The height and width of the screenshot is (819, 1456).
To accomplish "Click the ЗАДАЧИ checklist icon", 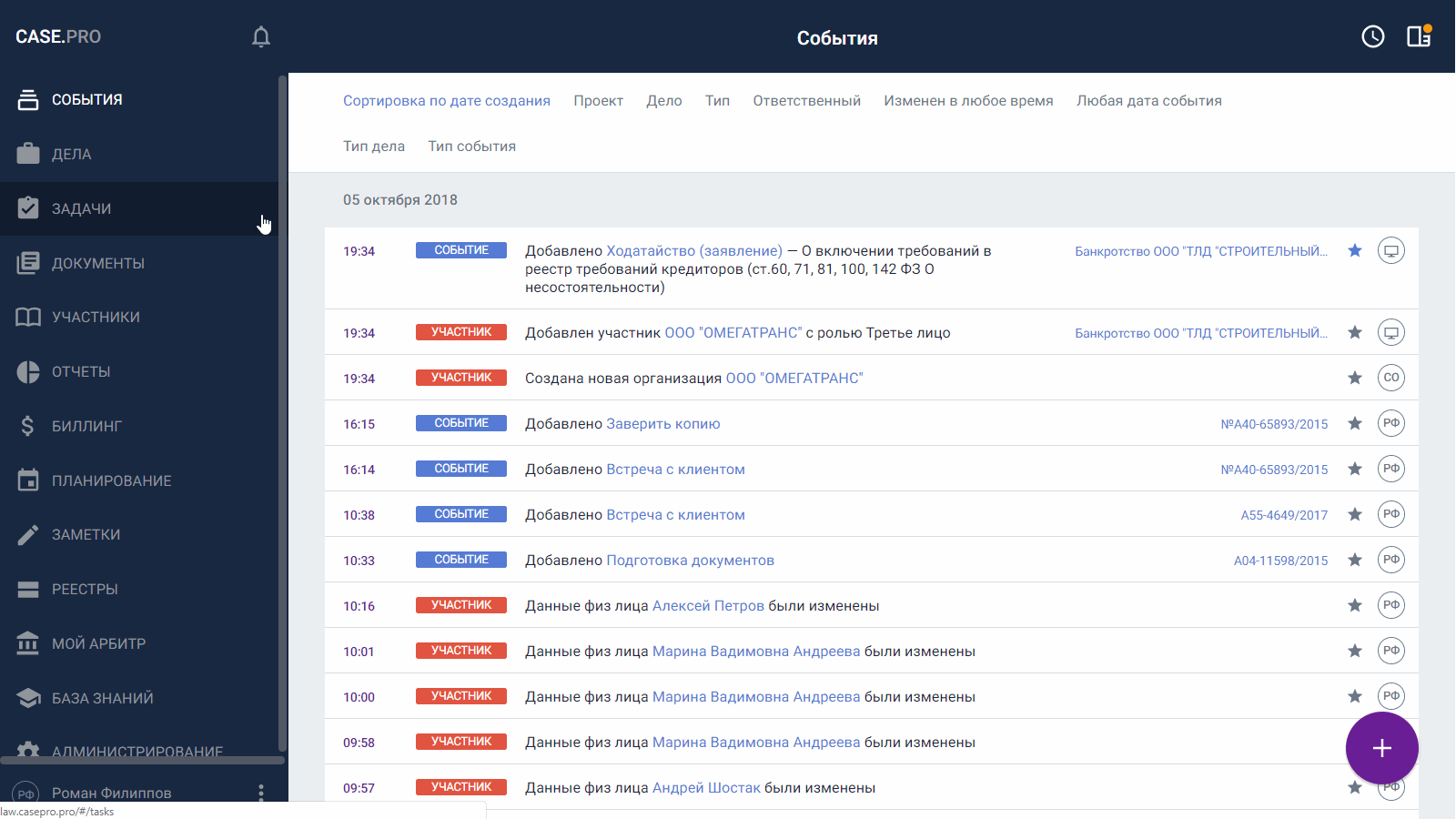I will tap(28, 208).
